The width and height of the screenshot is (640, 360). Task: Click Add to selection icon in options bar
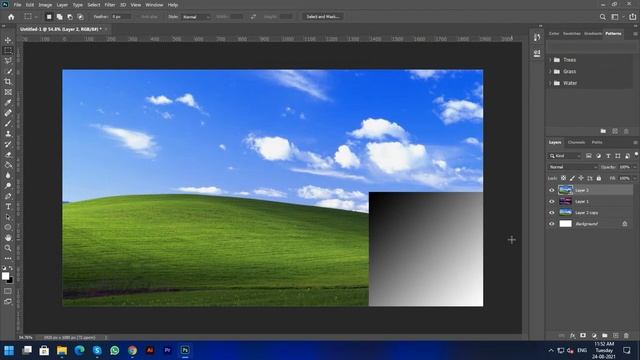point(60,17)
